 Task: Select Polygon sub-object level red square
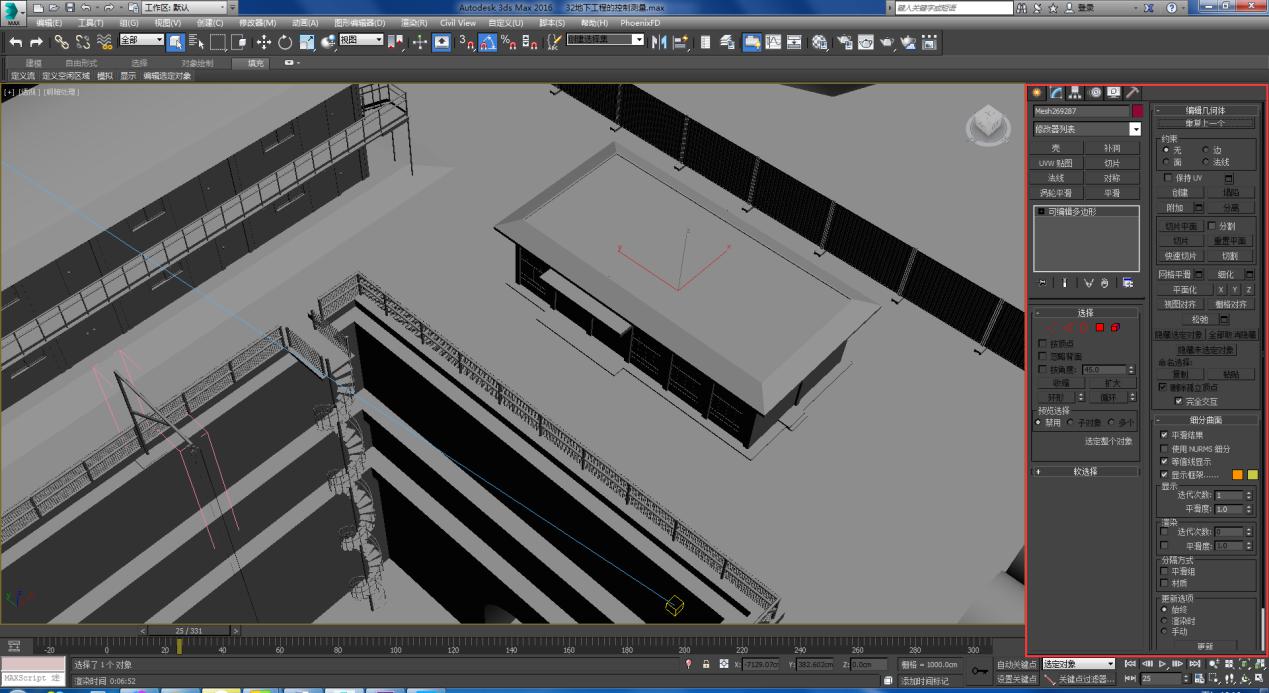pyautogui.click(x=1099, y=327)
